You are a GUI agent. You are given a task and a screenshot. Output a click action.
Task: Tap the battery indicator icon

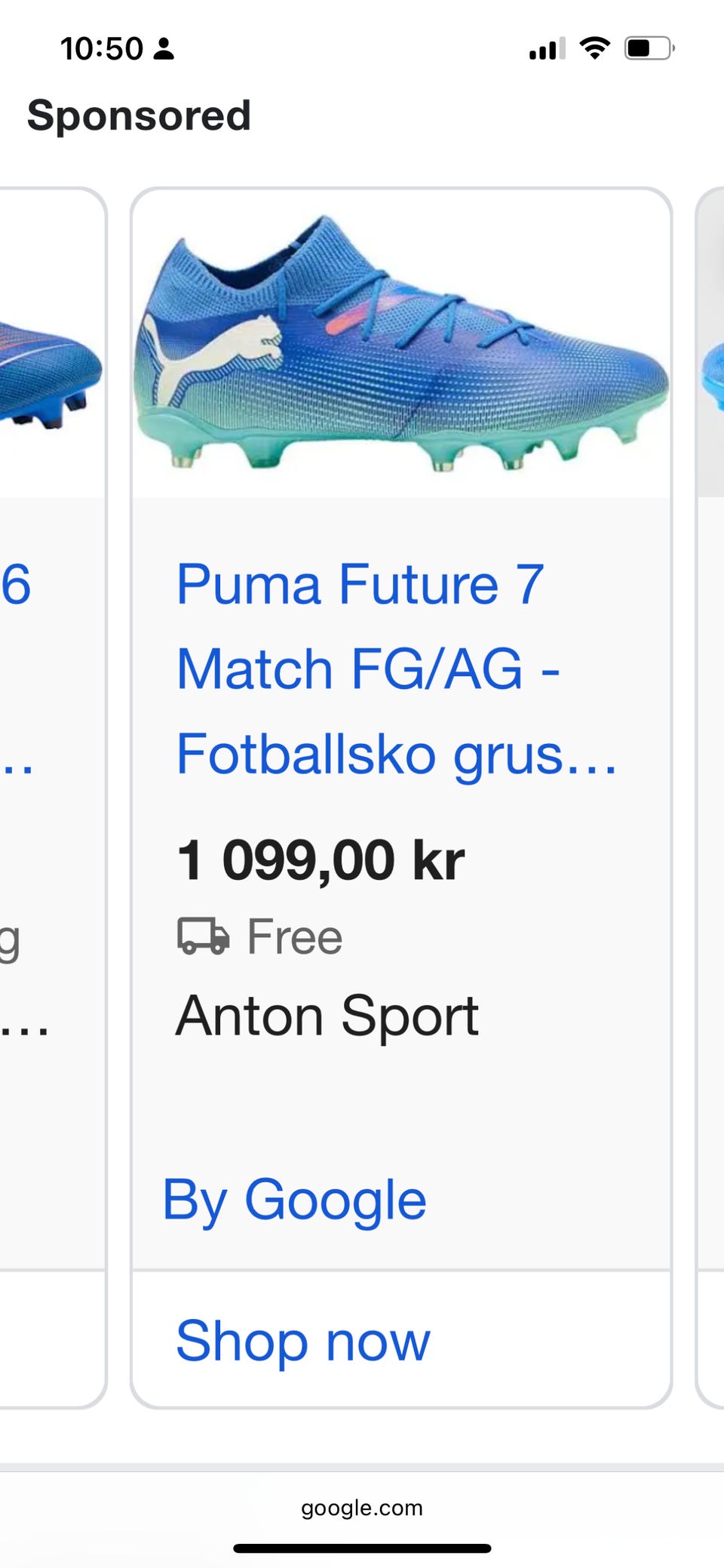(x=649, y=48)
